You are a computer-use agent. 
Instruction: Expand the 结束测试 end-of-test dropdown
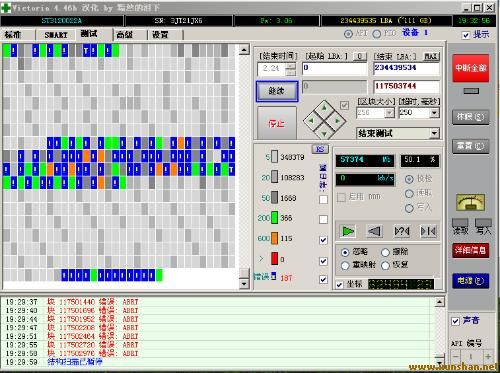[x=434, y=134]
